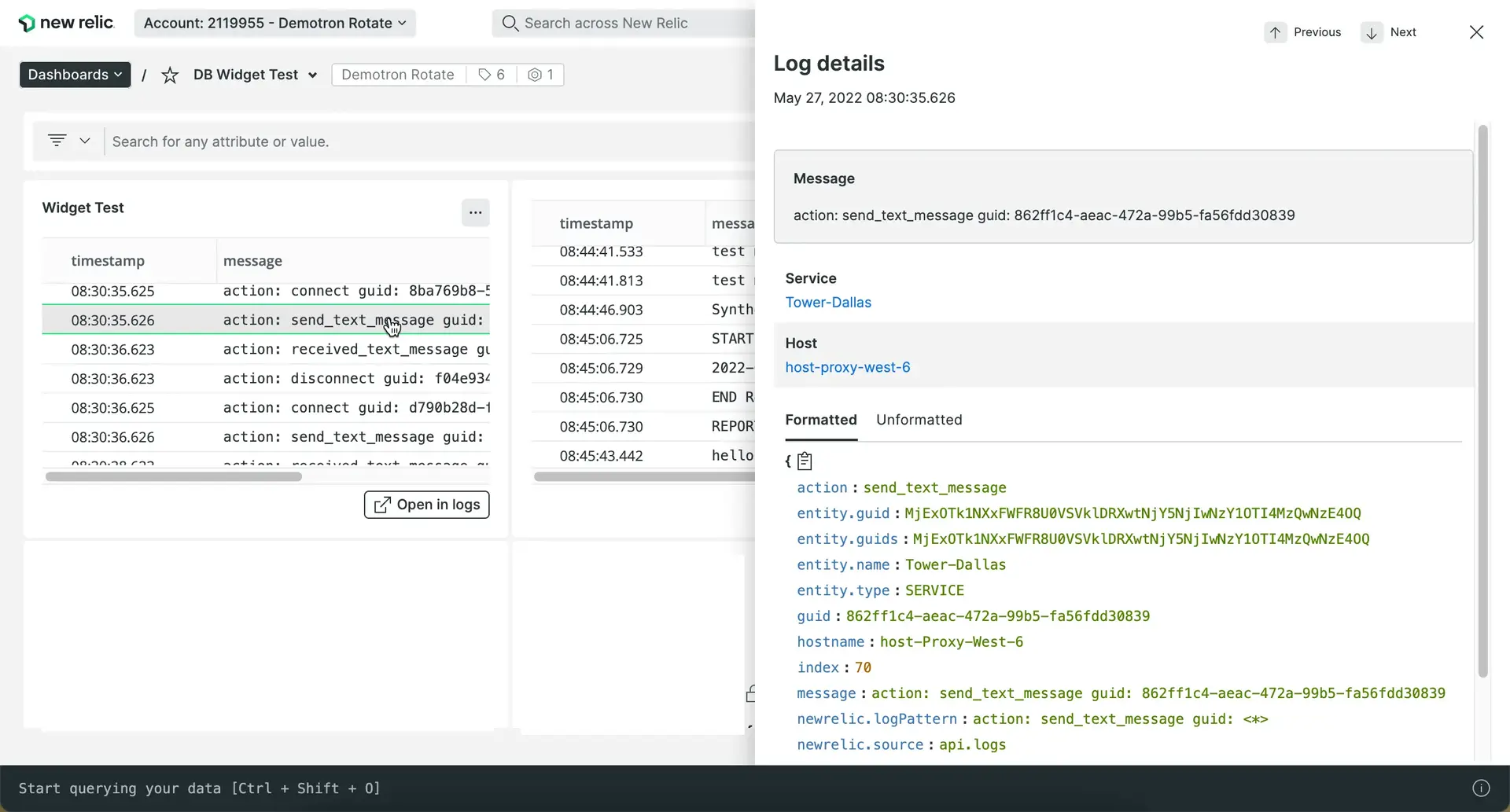Click the Open in logs button
The image size is (1510, 812).
[x=426, y=505]
